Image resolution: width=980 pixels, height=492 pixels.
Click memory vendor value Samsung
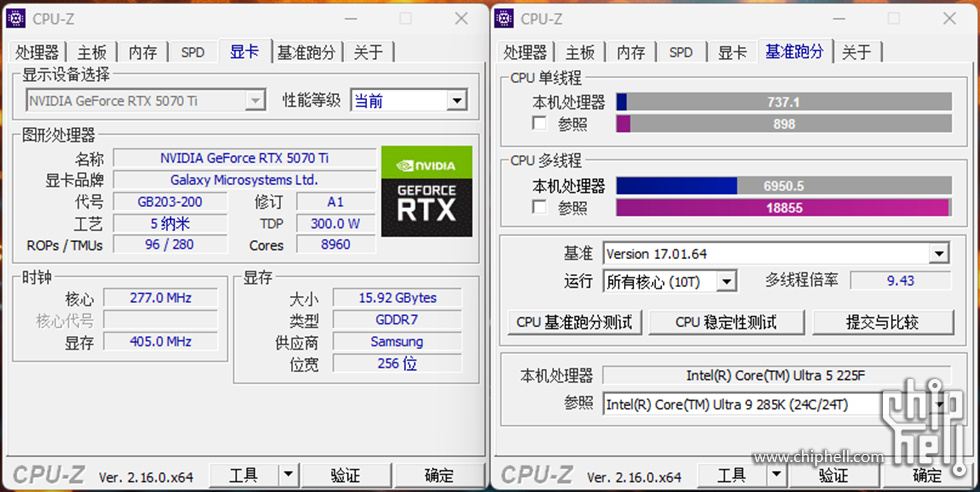coord(398,341)
